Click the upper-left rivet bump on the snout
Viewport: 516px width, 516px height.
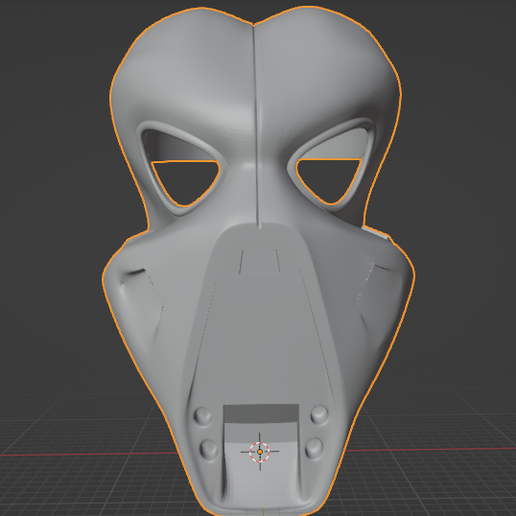point(203,416)
